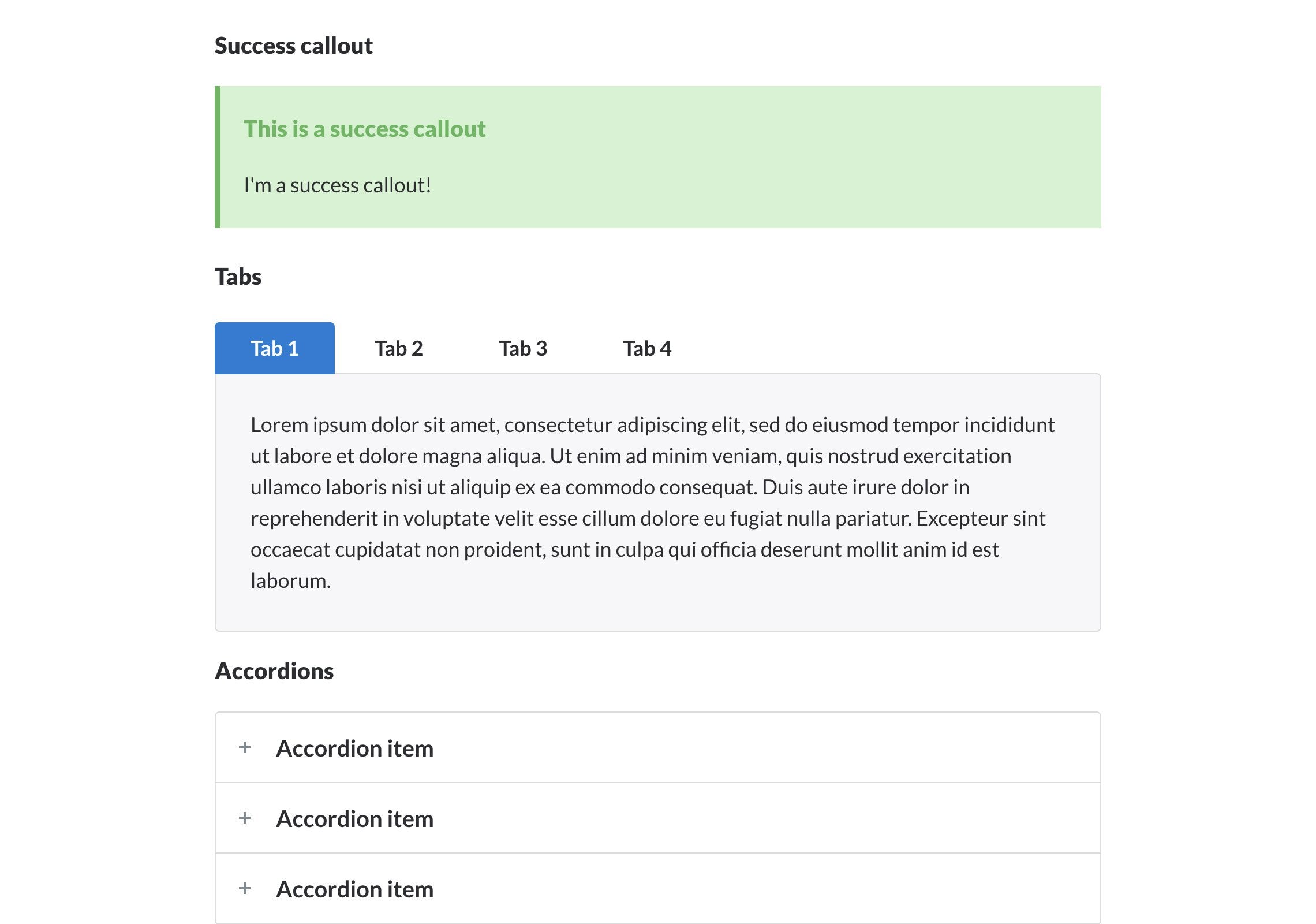
Task: Click the "Tabs" section heading
Action: (238, 277)
